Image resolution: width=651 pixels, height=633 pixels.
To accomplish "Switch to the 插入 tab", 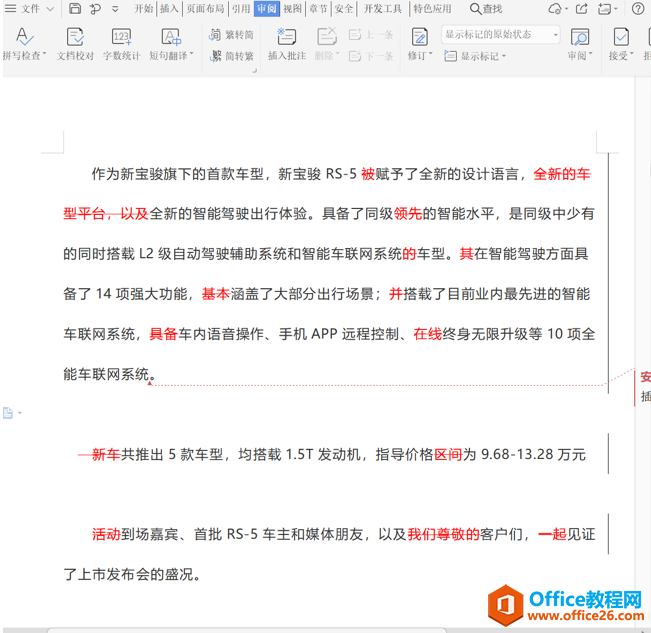I will pos(169,8).
